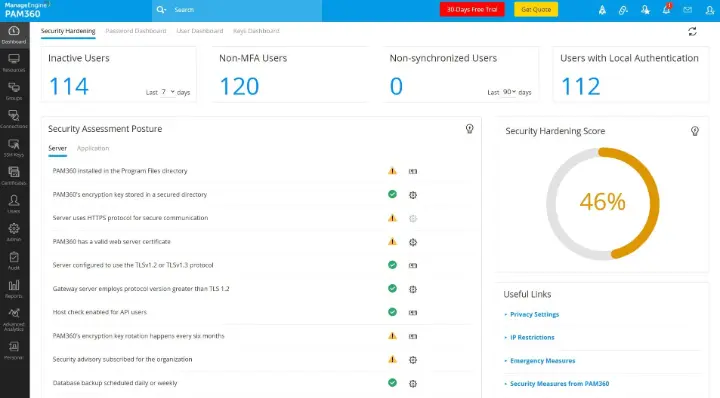
Task: Click gear icon for encryption key stored row
Action: coord(413,195)
